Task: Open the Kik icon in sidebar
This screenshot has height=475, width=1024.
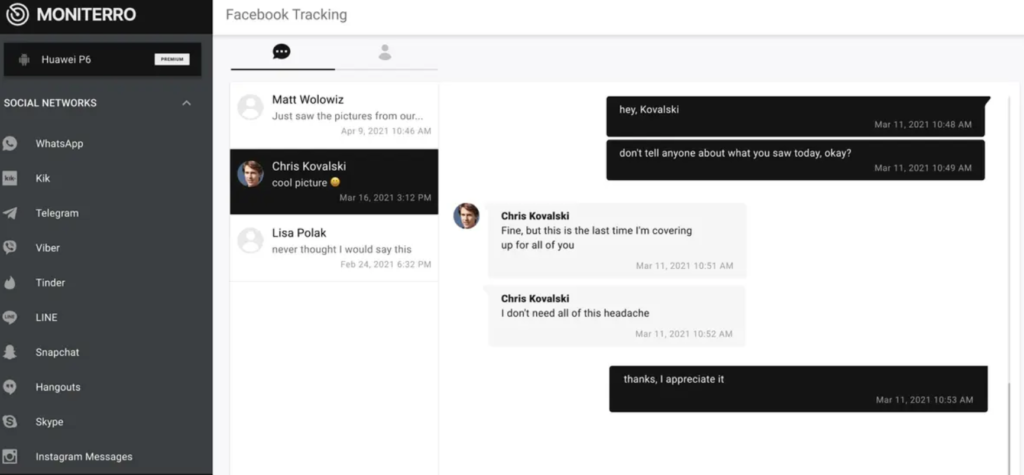Action: pos(10,178)
